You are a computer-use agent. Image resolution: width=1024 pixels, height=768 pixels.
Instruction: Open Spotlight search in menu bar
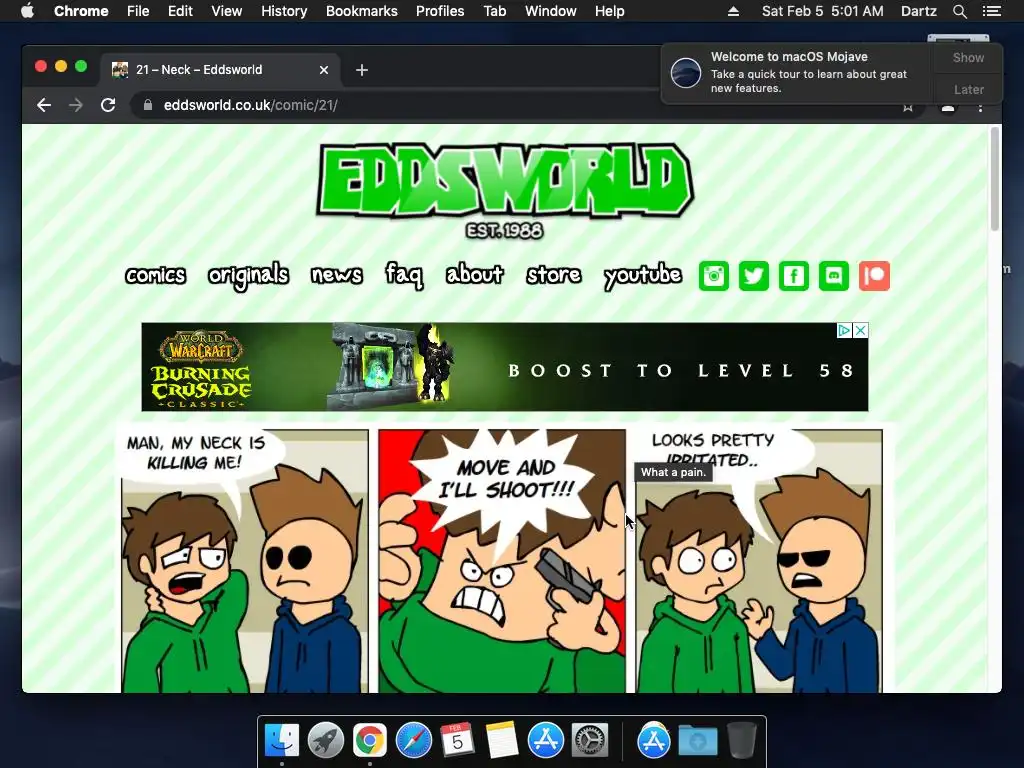tap(959, 11)
